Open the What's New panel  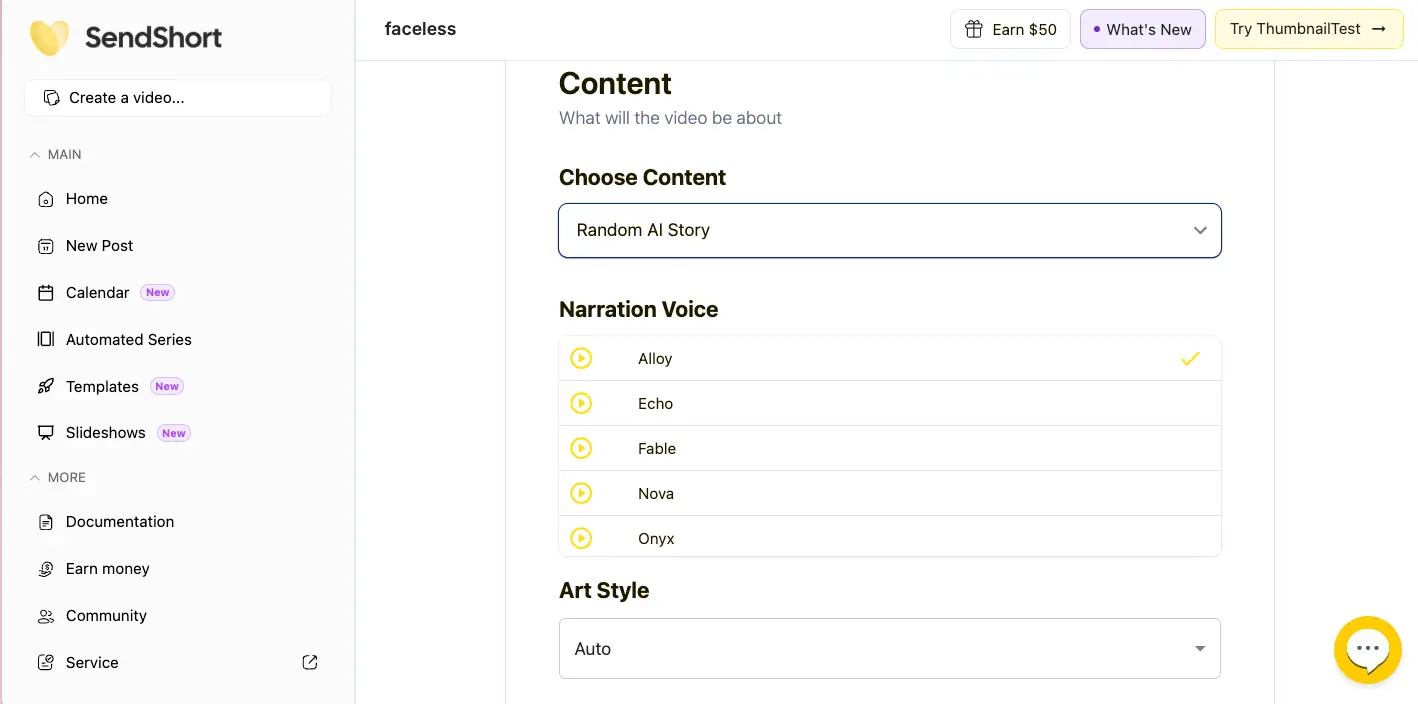tap(1142, 29)
